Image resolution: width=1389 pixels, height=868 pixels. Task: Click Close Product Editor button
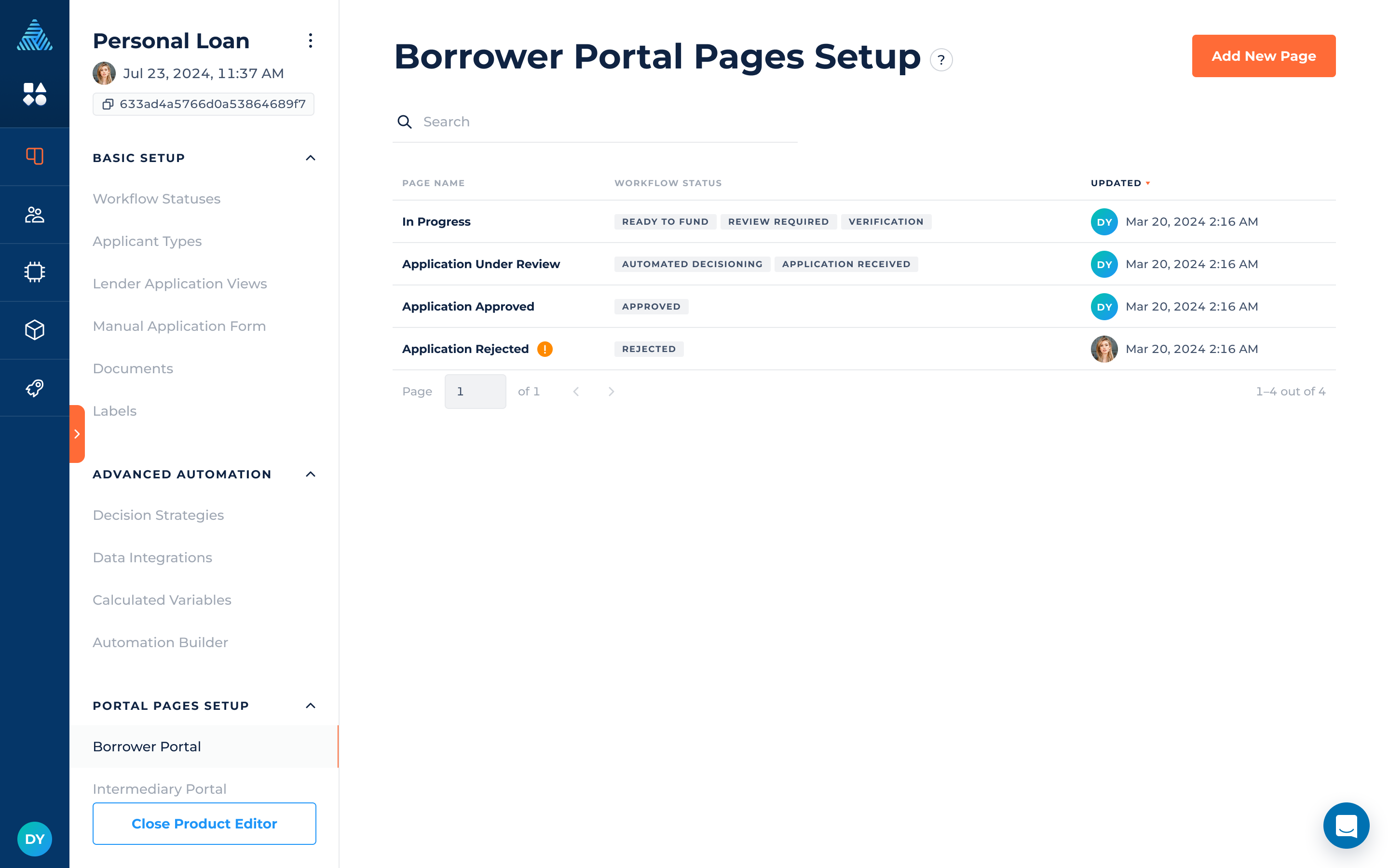pyautogui.click(x=204, y=823)
